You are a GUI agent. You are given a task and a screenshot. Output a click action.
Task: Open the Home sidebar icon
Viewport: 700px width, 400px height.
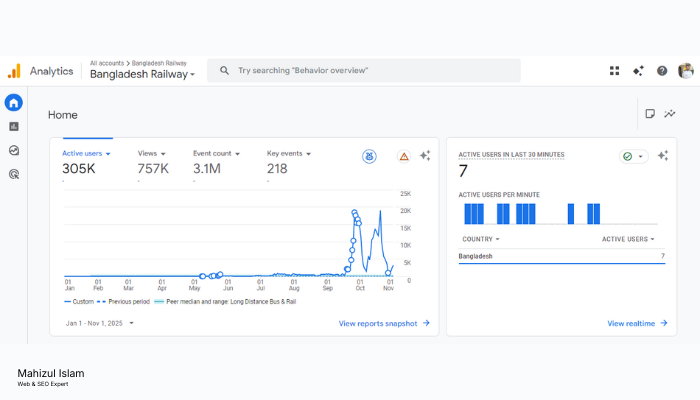pyautogui.click(x=13, y=103)
